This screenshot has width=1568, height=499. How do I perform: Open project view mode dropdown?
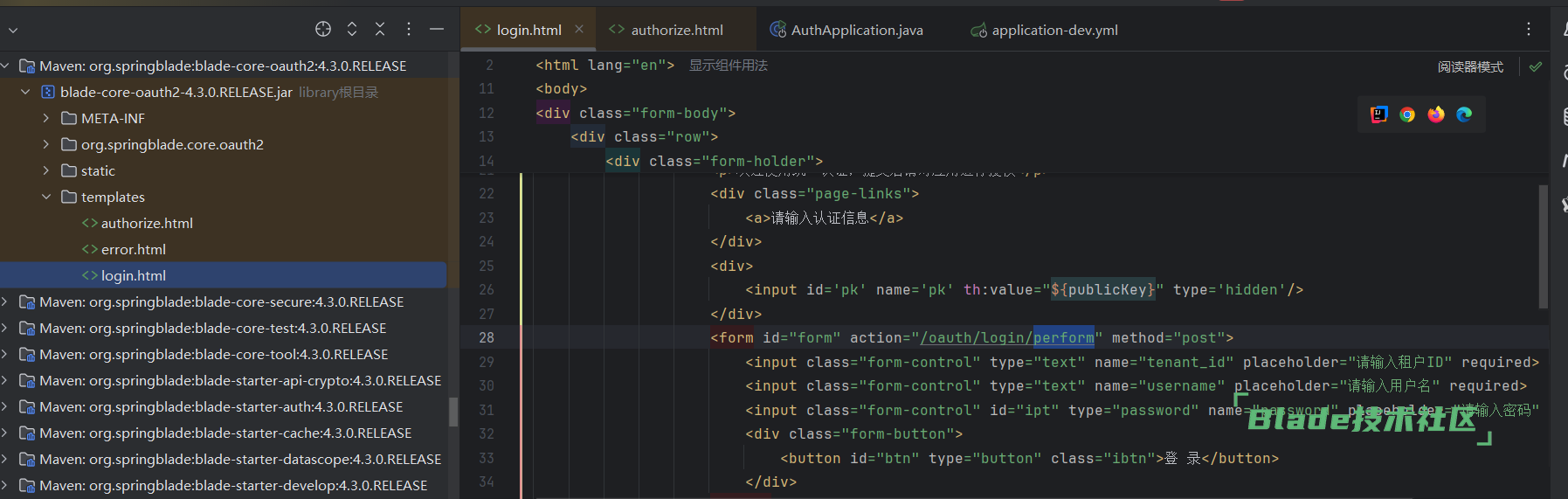click(x=13, y=30)
